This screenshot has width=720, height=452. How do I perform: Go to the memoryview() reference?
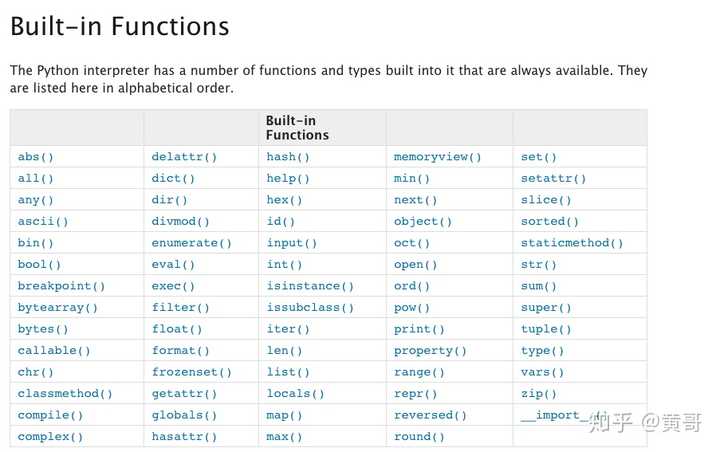click(437, 157)
